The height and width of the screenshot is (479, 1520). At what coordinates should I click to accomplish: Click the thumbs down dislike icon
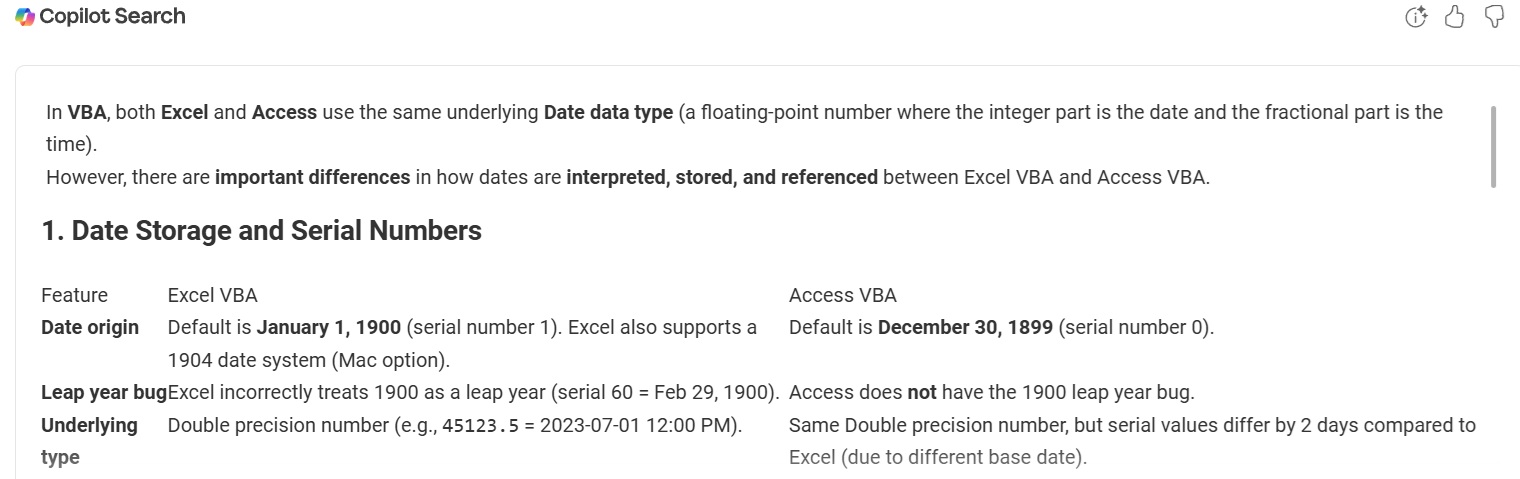pos(1495,17)
